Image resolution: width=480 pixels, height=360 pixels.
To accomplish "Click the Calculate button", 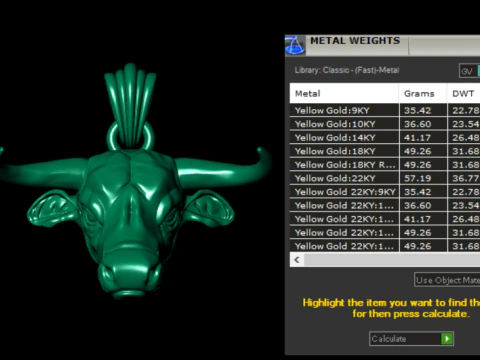I will 411,339.
